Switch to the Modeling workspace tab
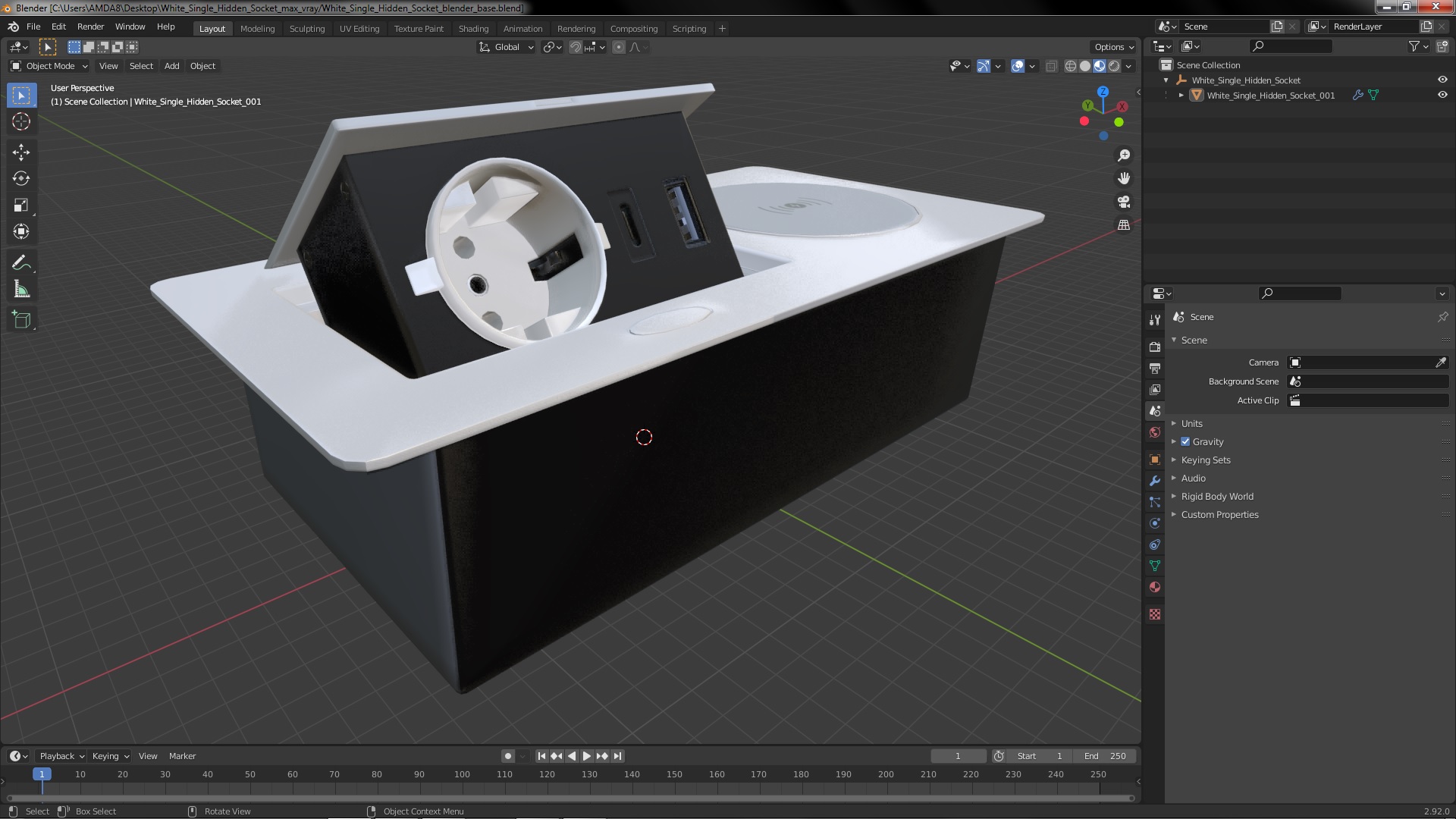Screen dimensions: 1456x819 (x=257, y=29)
